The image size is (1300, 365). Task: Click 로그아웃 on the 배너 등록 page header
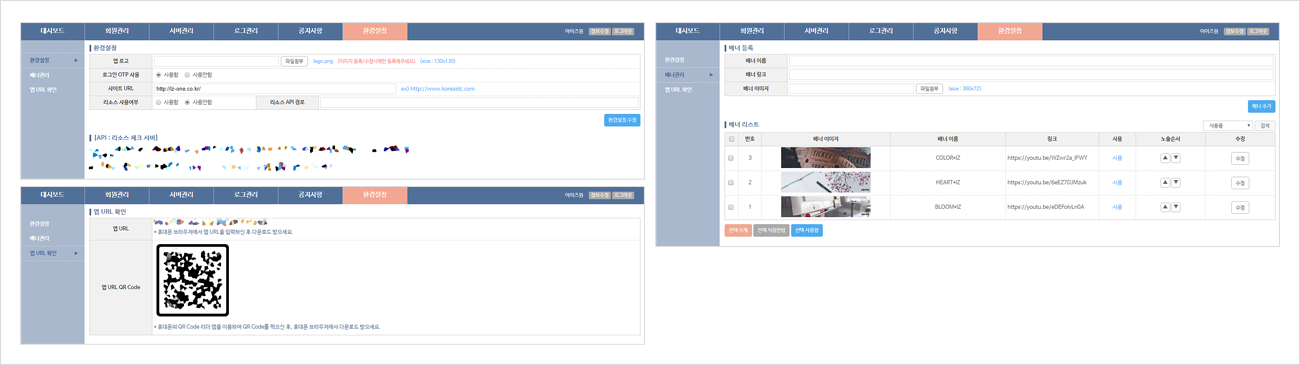click(1259, 32)
